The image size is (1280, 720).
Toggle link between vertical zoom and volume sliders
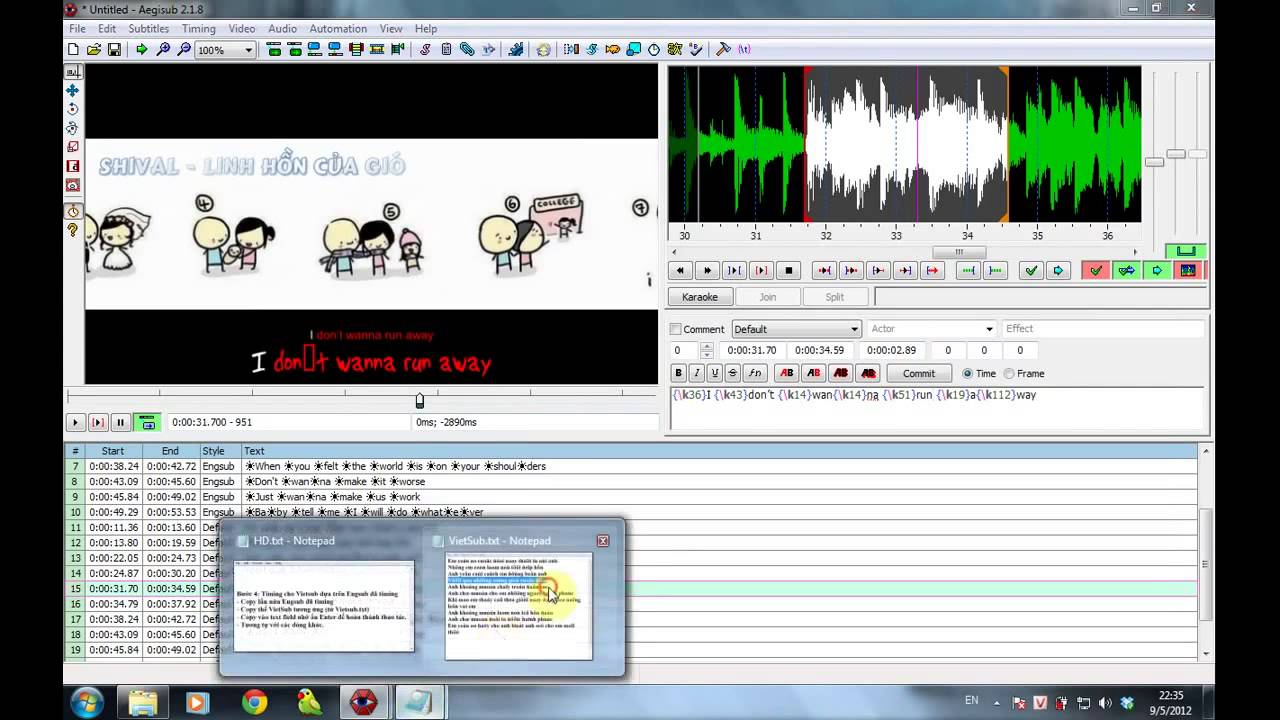(1186, 250)
